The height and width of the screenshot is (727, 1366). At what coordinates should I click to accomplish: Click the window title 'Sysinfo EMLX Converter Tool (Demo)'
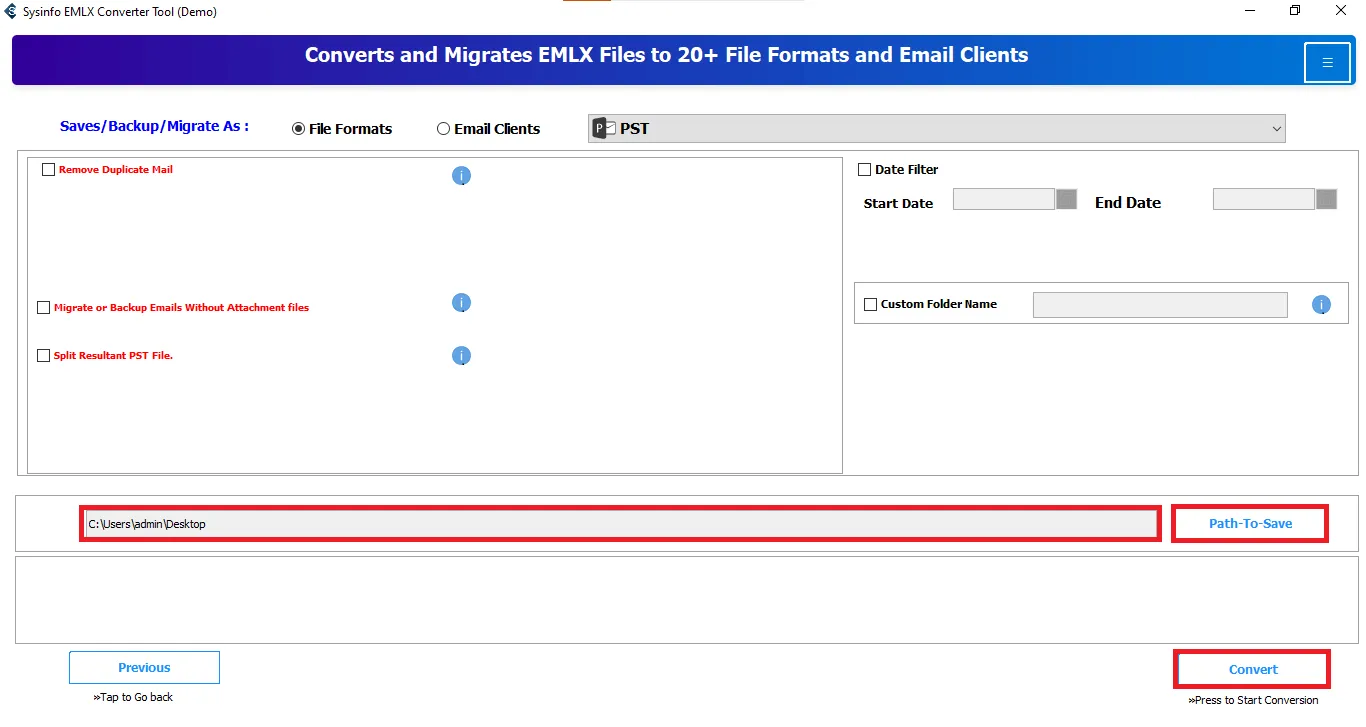(119, 12)
